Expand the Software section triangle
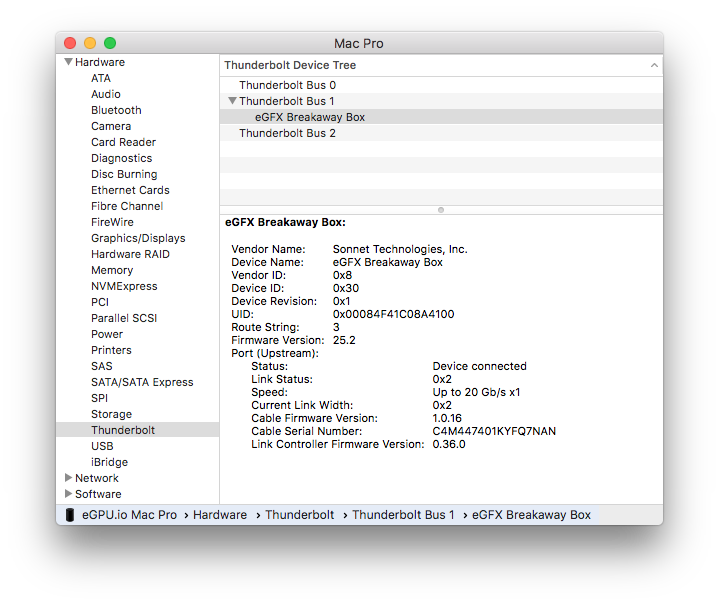 point(68,494)
